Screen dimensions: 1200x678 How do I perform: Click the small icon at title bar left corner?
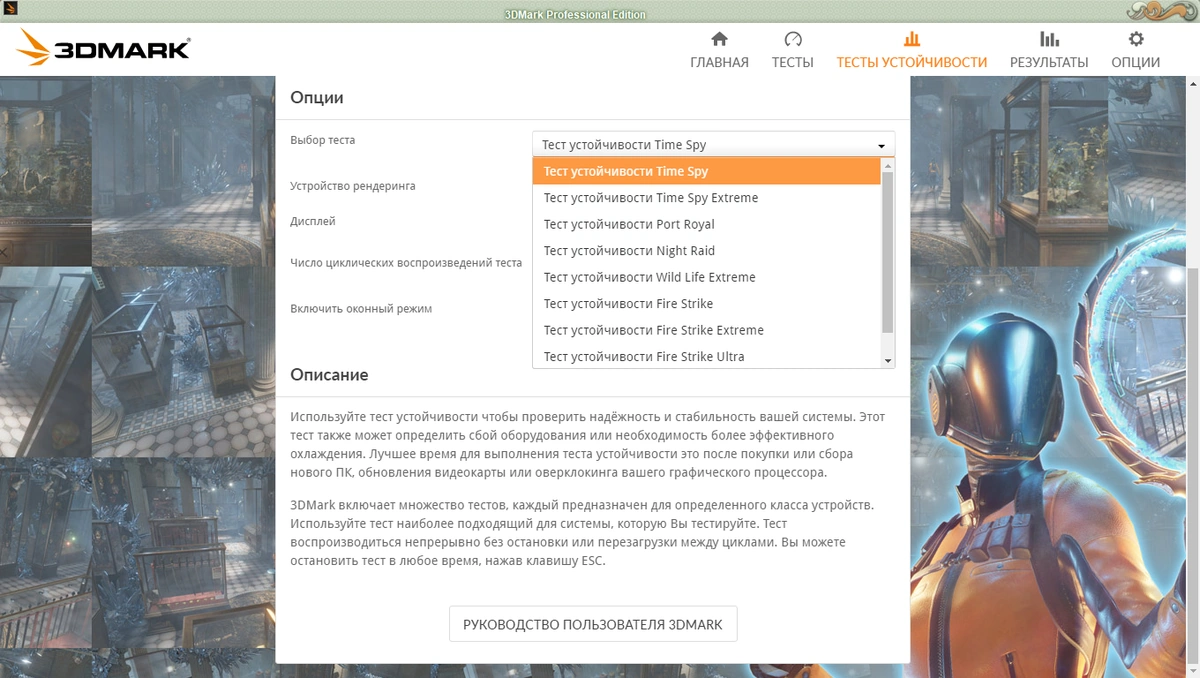tap(9, 7)
